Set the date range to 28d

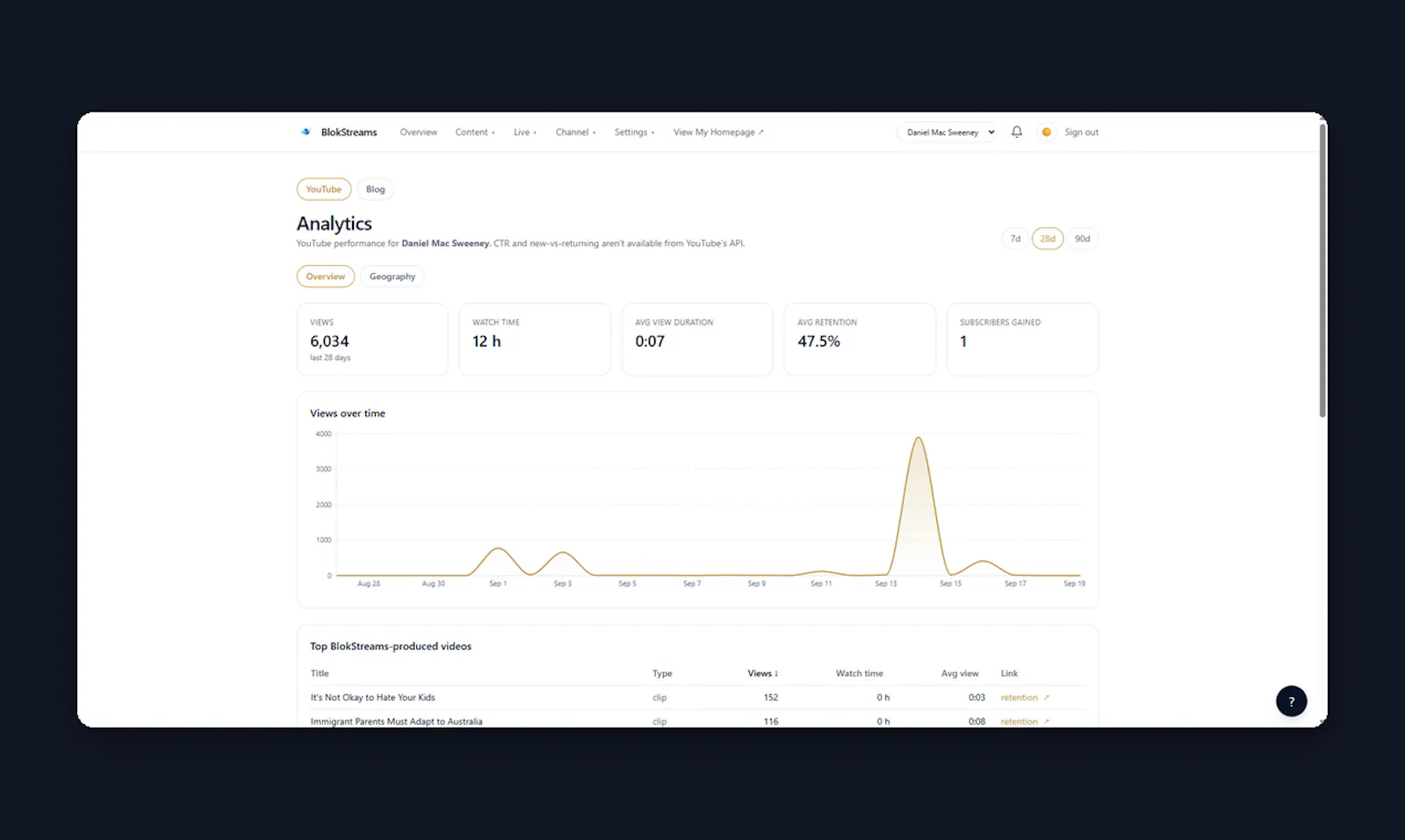(x=1048, y=239)
